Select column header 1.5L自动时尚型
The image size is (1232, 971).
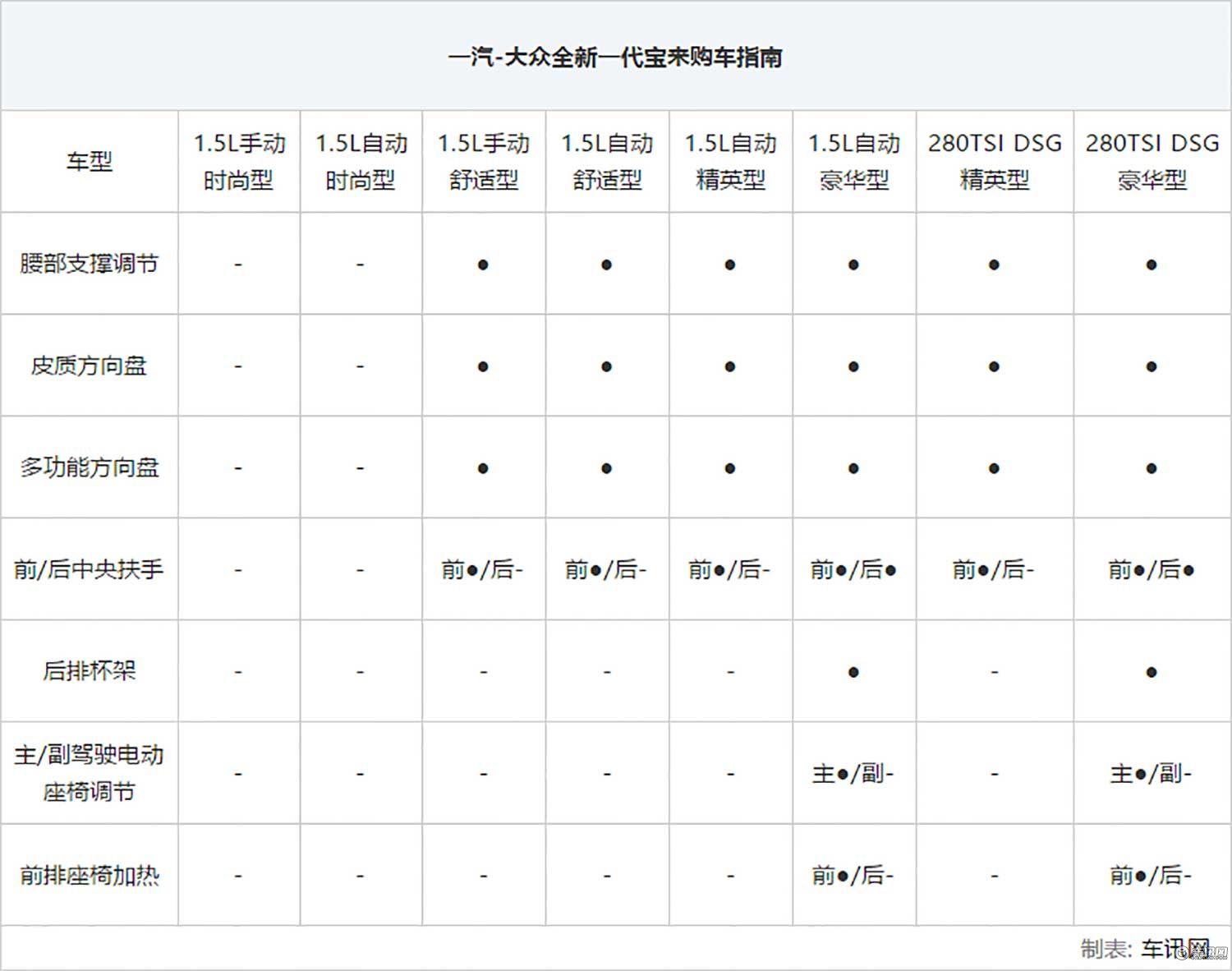coord(361,161)
